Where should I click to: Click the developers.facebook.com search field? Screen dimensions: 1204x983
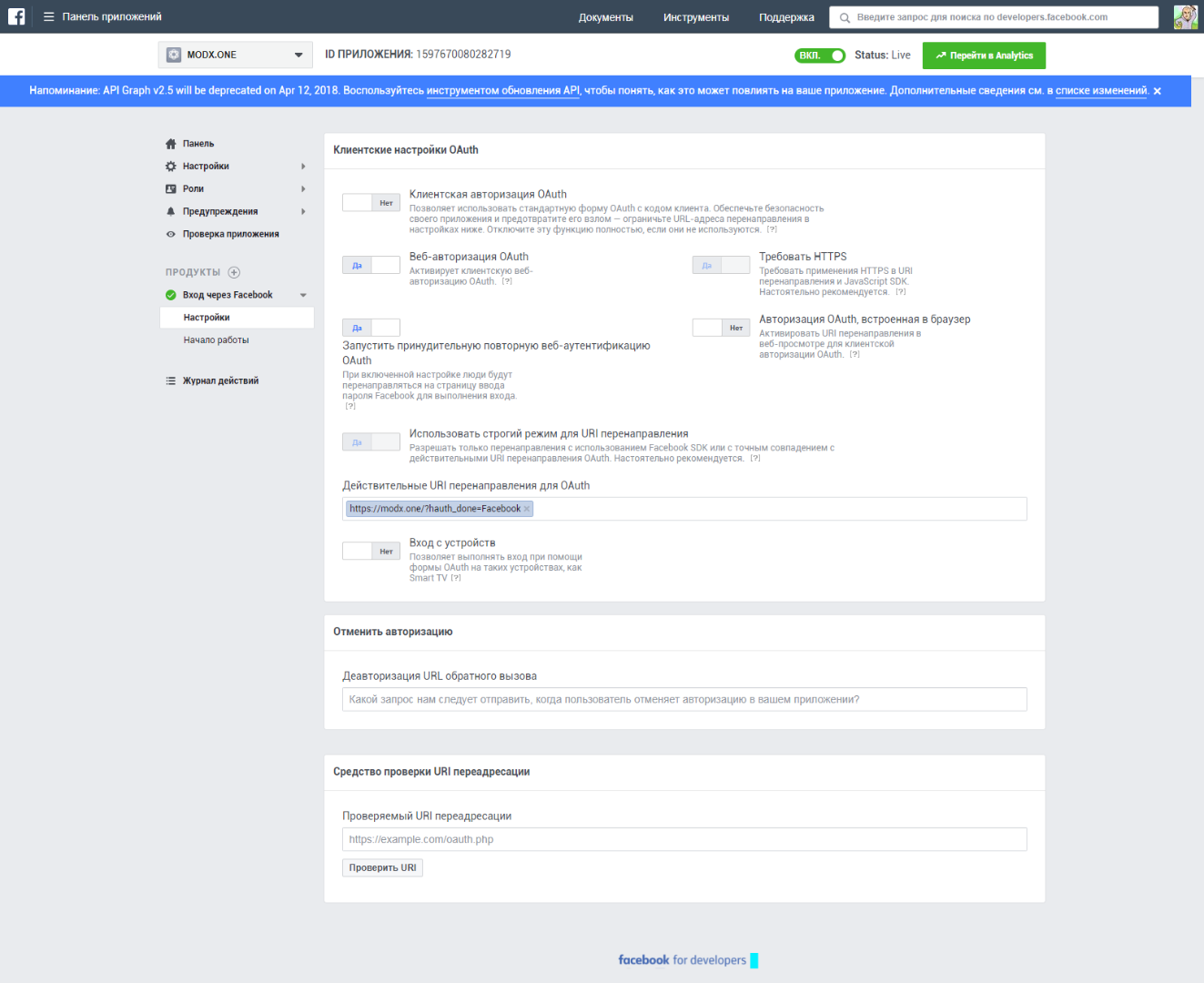coord(994,17)
